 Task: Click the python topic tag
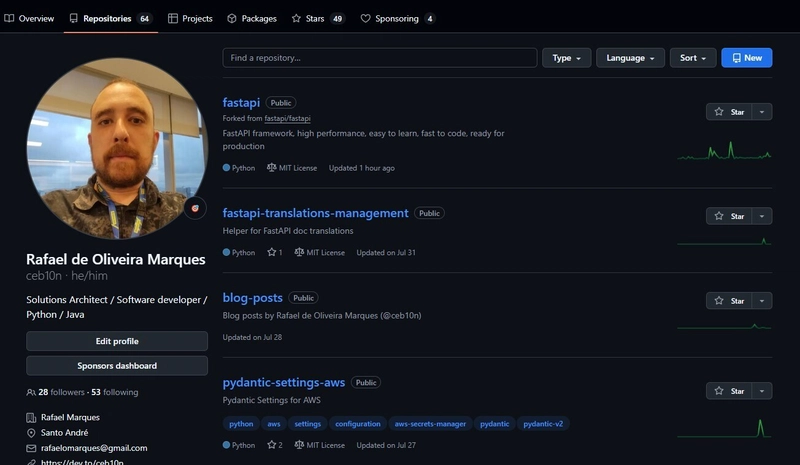tap(241, 424)
